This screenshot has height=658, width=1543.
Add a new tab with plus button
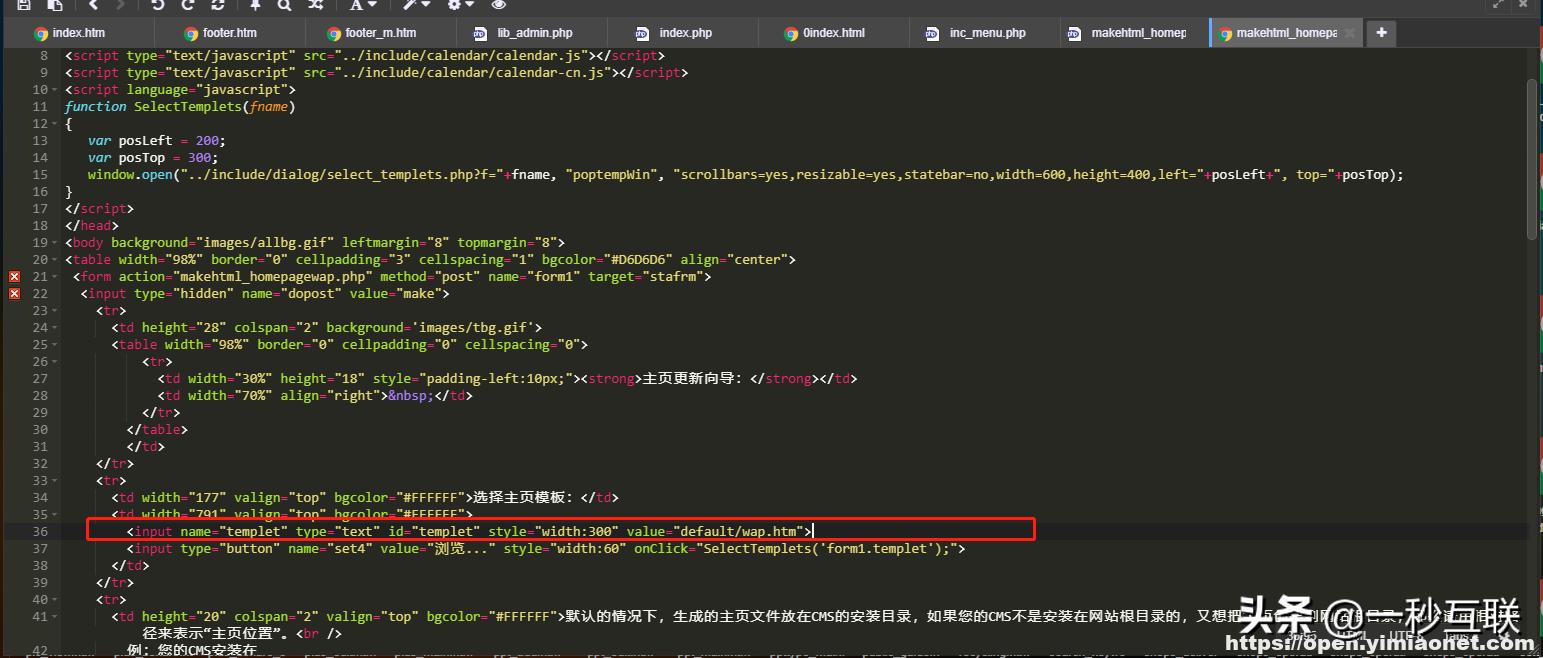pos(1381,33)
